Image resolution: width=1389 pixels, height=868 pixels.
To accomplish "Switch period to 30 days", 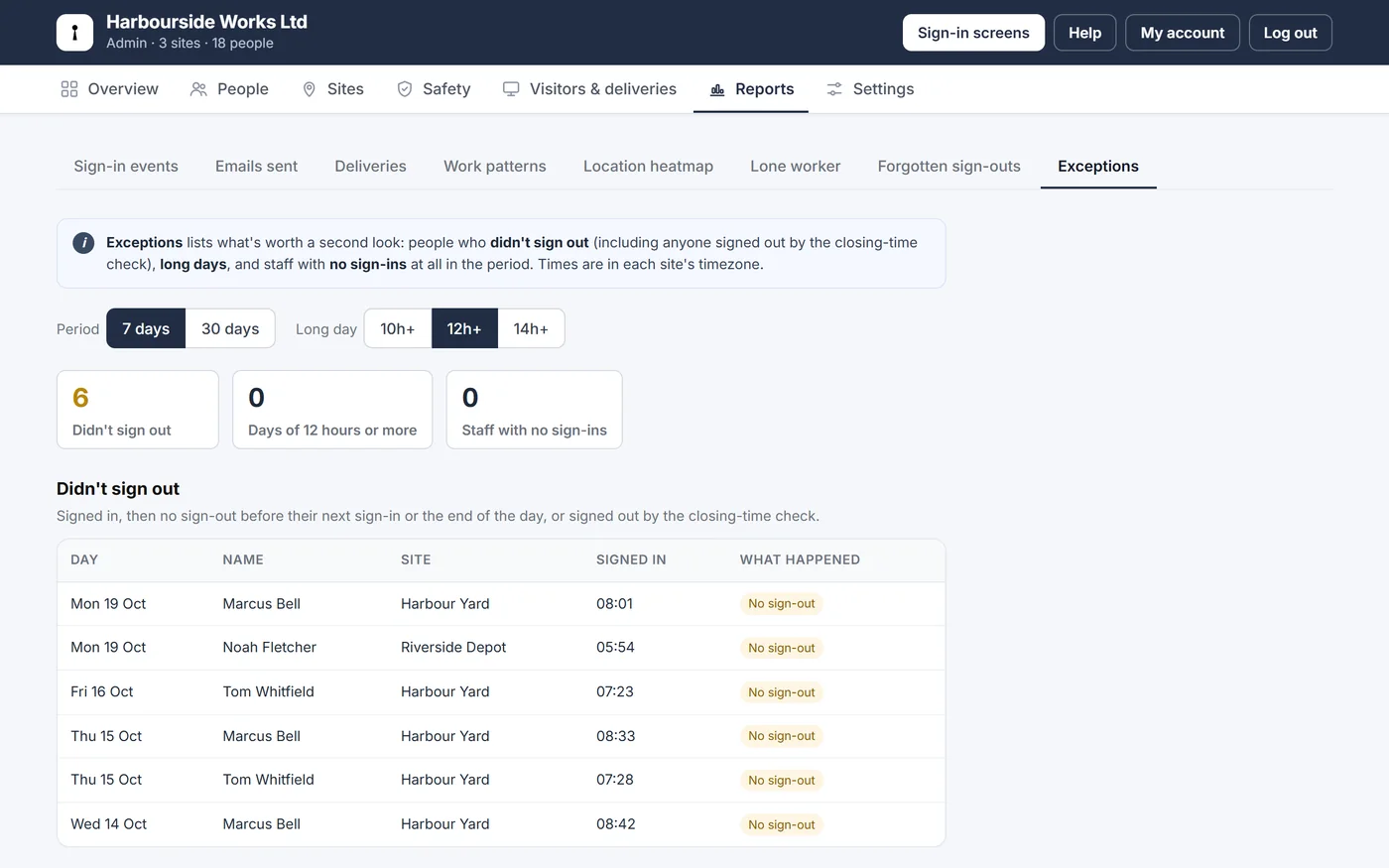I will (230, 328).
